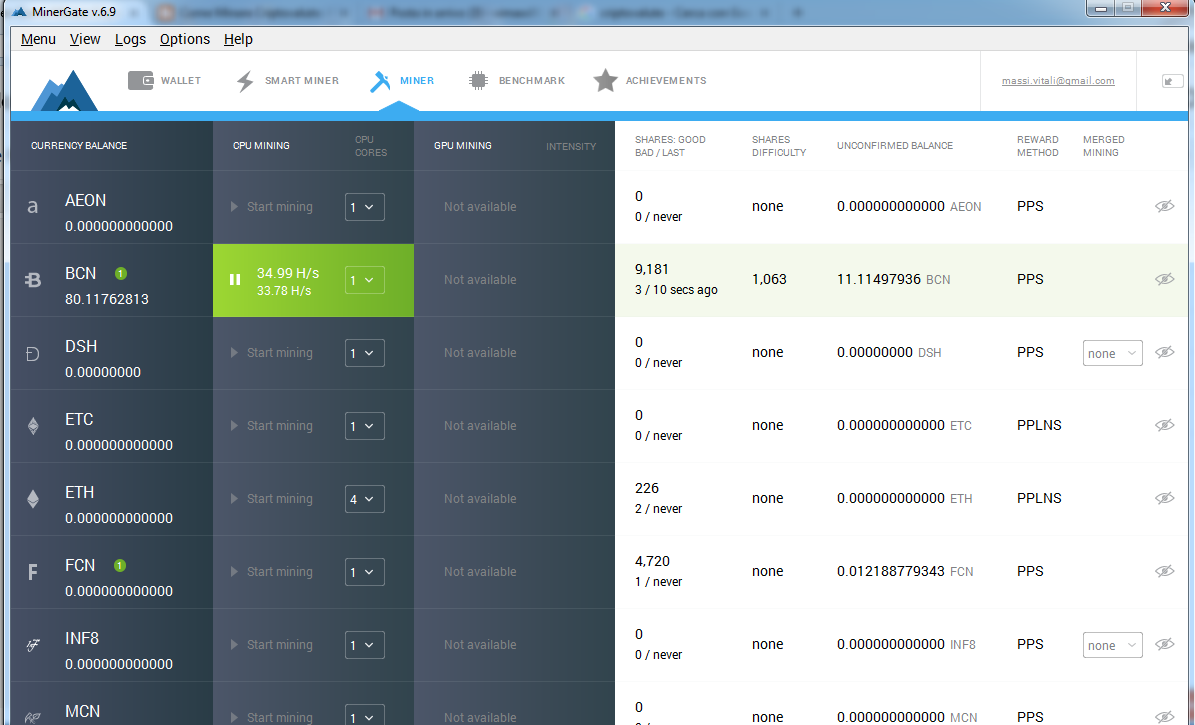Open the ETH CPU cores dropdown
Image resolution: width=1195 pixels, height=725 pixels.
(364, 499)
